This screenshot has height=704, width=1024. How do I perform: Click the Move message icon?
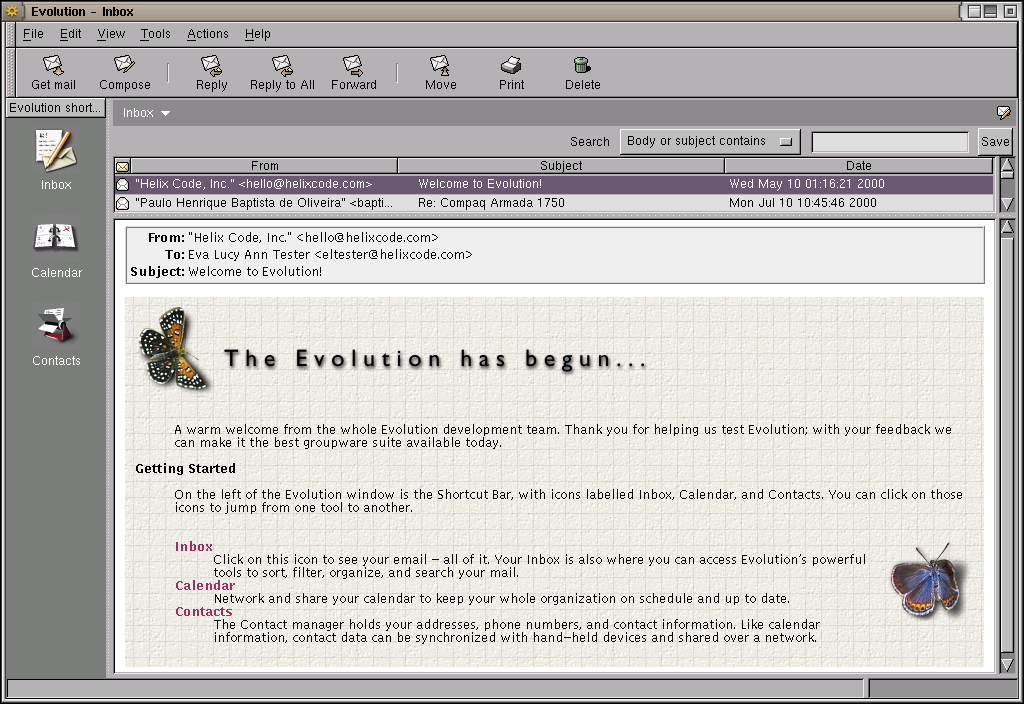tap(440, 70)
